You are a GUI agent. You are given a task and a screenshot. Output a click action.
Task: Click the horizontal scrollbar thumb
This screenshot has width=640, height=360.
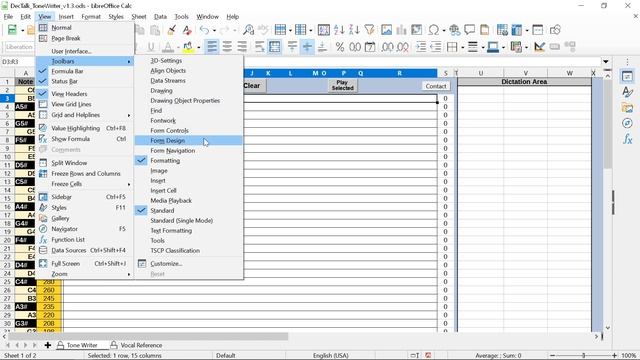(x=148, y=336)
